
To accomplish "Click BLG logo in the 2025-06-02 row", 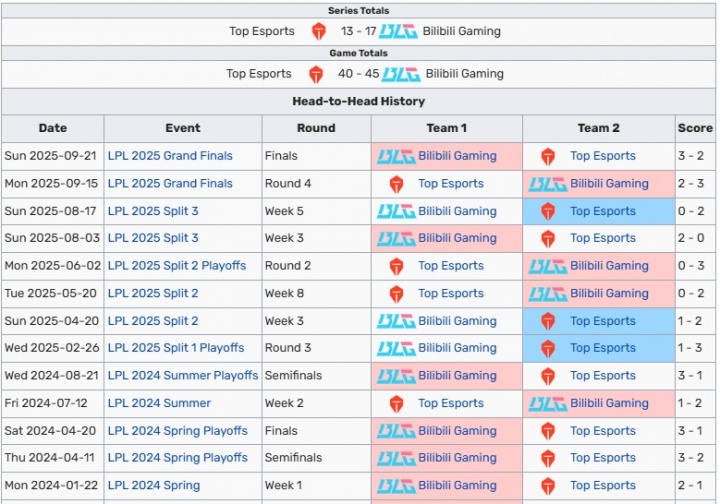I will pyautogui.click(x=548, y=266).
